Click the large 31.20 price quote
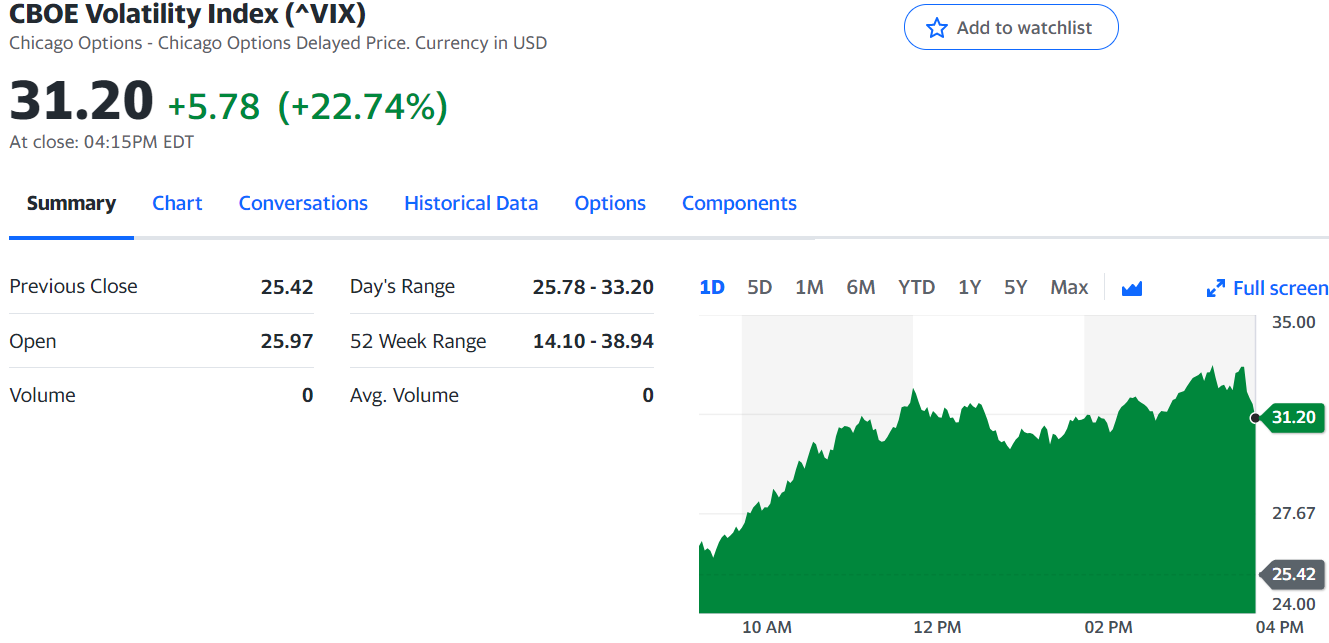The height and width of the screenshot is (643, 1329). coord(82,101)
